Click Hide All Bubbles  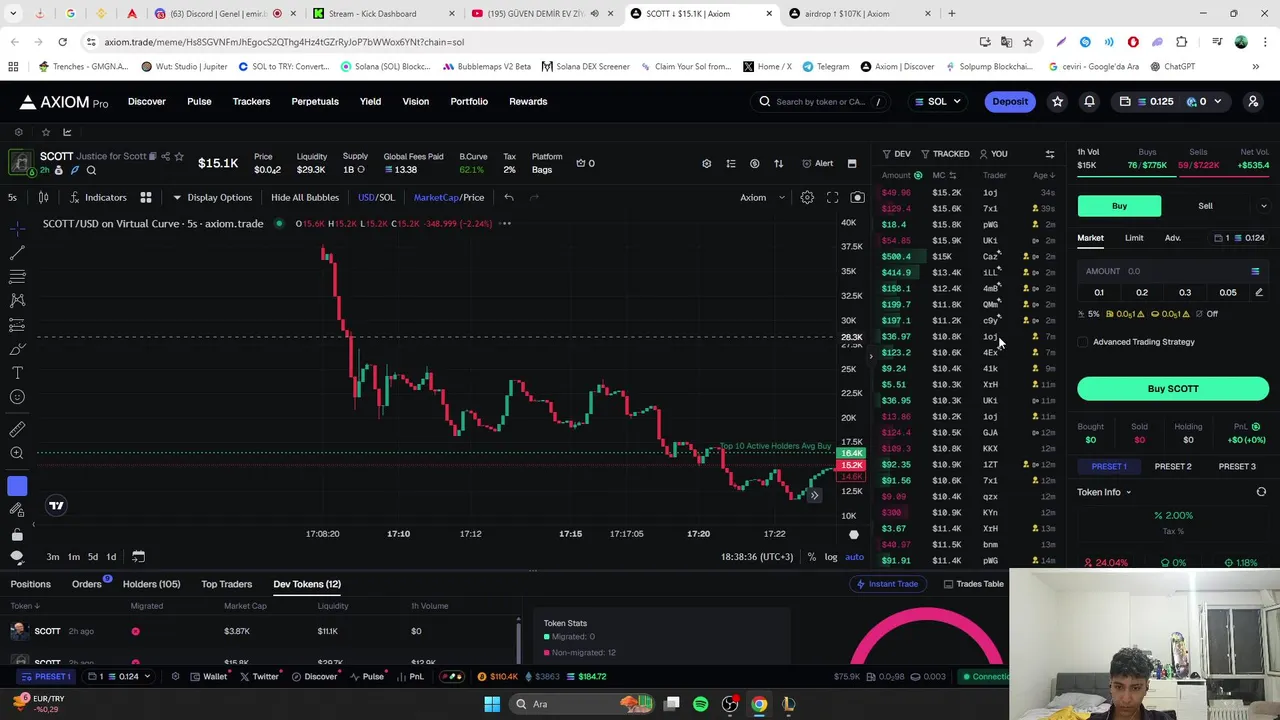click(305, 197)
